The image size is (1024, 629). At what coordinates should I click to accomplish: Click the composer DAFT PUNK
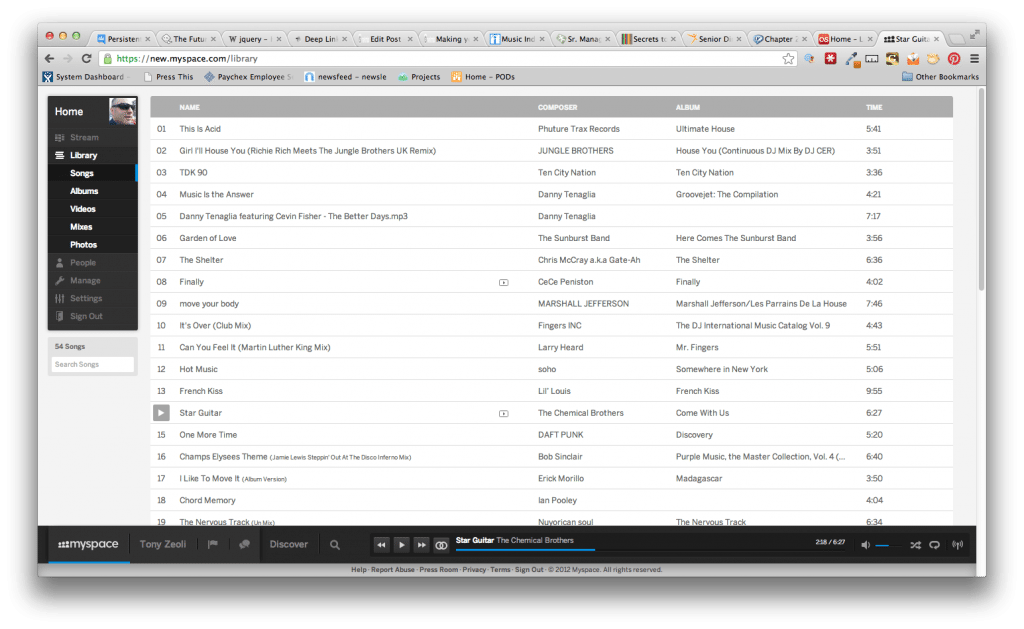tap(560, 435)
